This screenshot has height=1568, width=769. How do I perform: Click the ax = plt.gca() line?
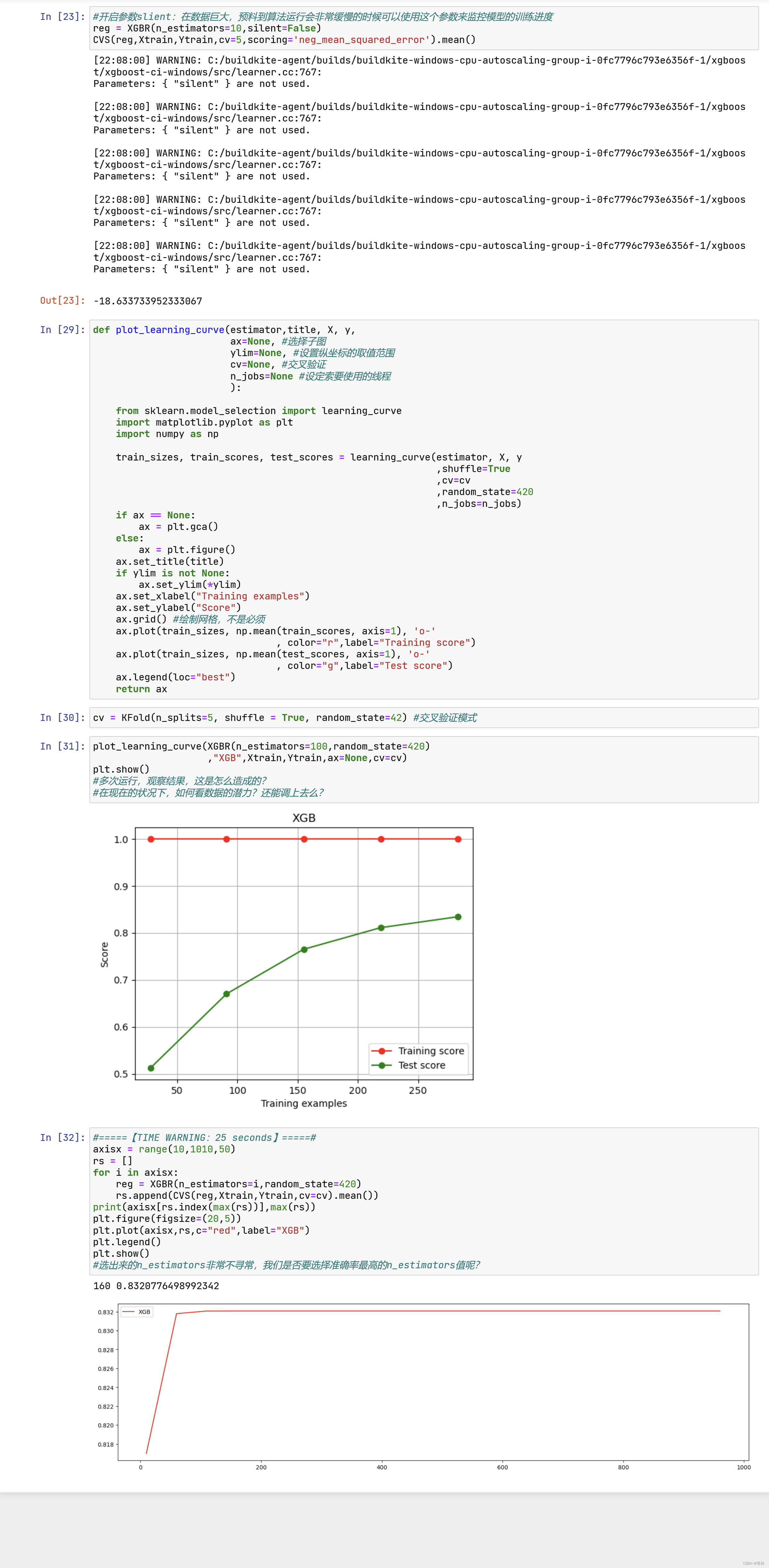[178, 527]
